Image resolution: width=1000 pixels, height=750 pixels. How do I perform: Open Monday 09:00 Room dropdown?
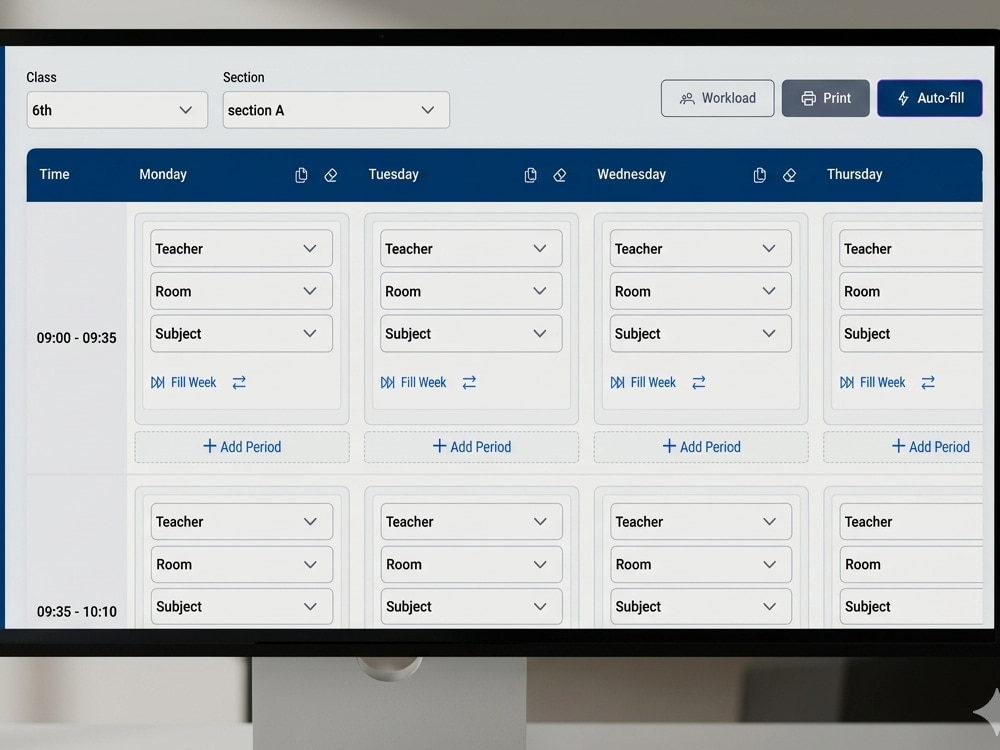click(241, 291)
